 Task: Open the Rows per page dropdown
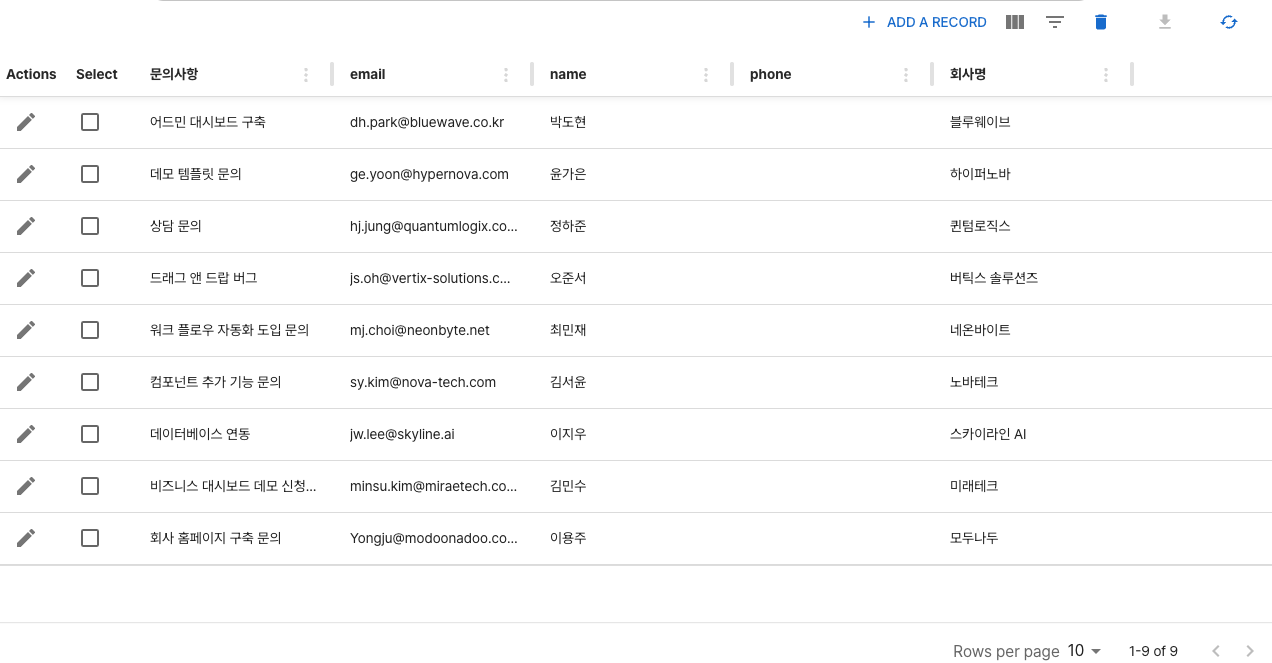pyautogui.click(x=1084, y=651)
